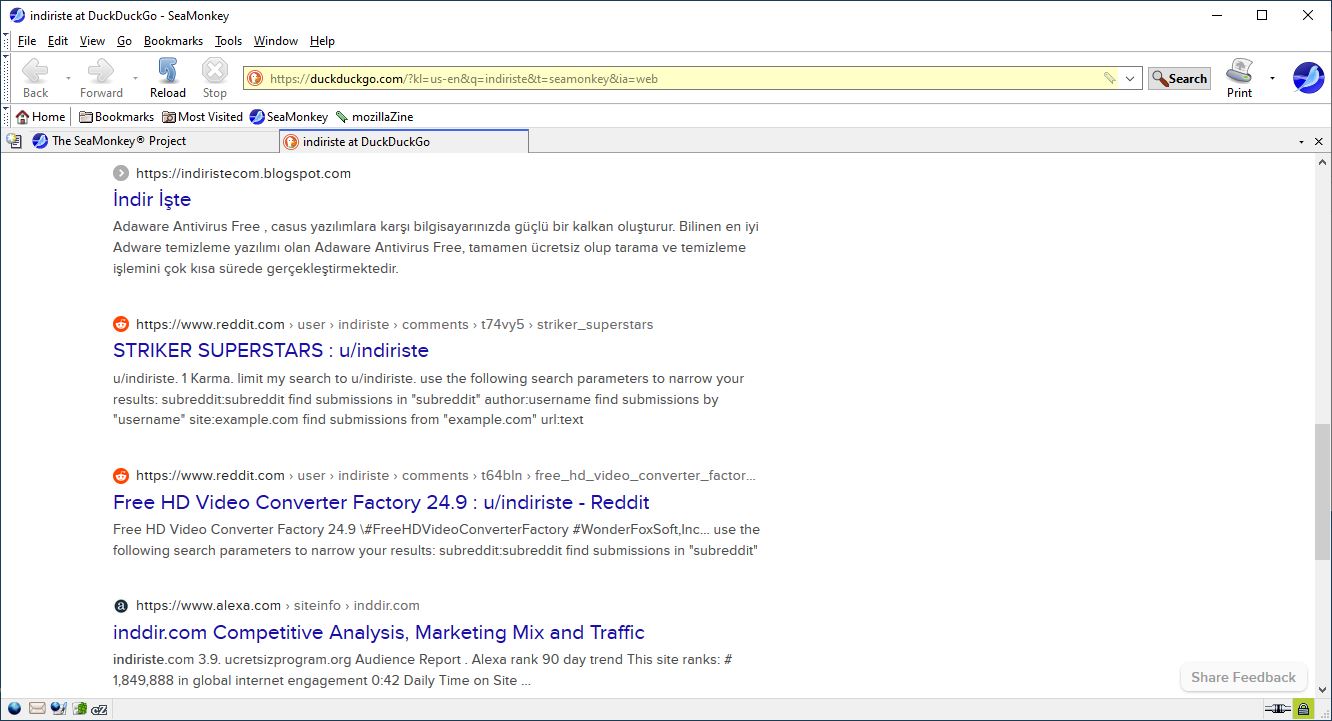Open the Bookmarks folder on bookmarks toolbar
The width and height of the screenshot is (1332, 721).
pyautogui.click(x=116, y=117)
